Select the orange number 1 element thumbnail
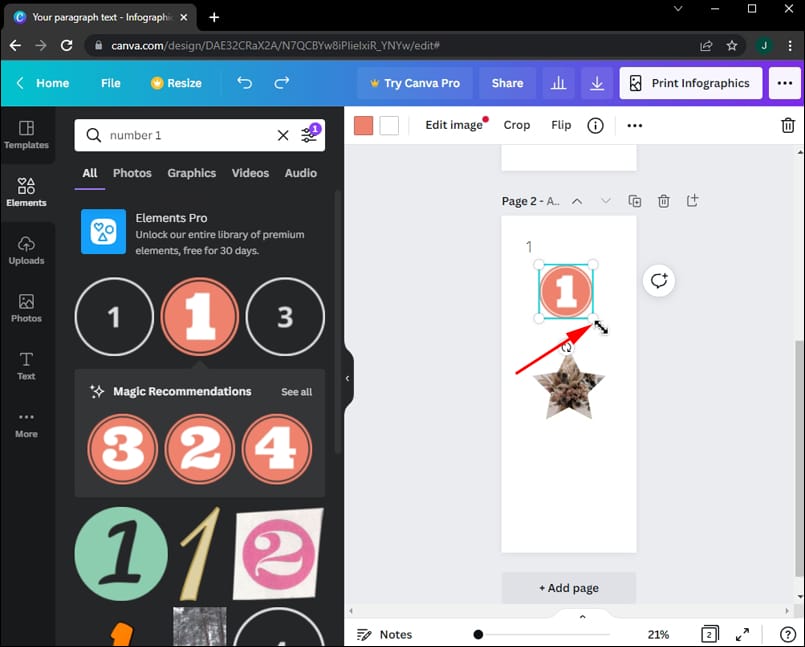This screenshot has height=647, width=805. click(x=199, y=316)
